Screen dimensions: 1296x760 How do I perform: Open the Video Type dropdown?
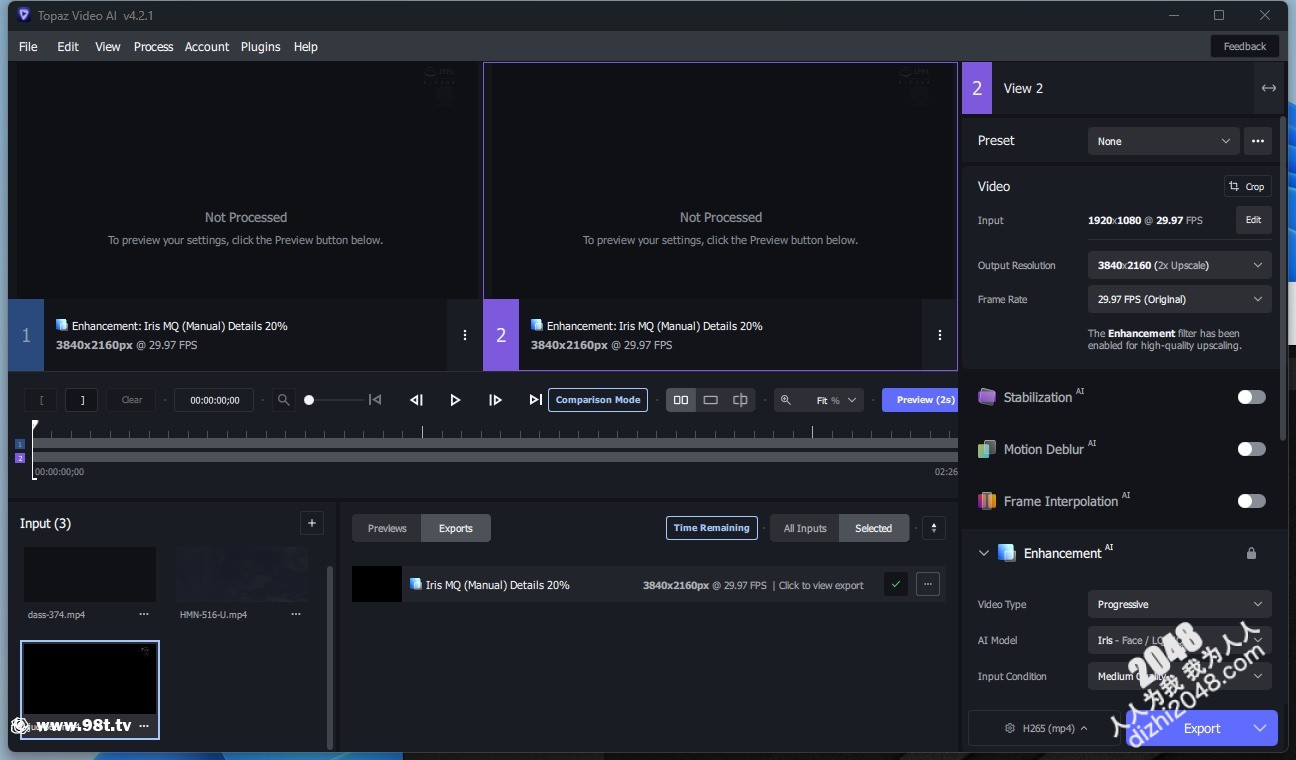[x=1180, y=604]
